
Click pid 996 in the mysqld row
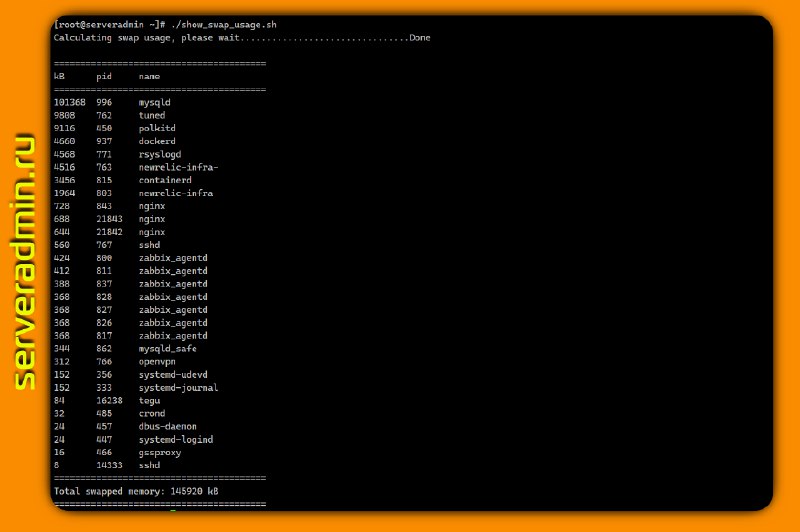click(104, 103)
